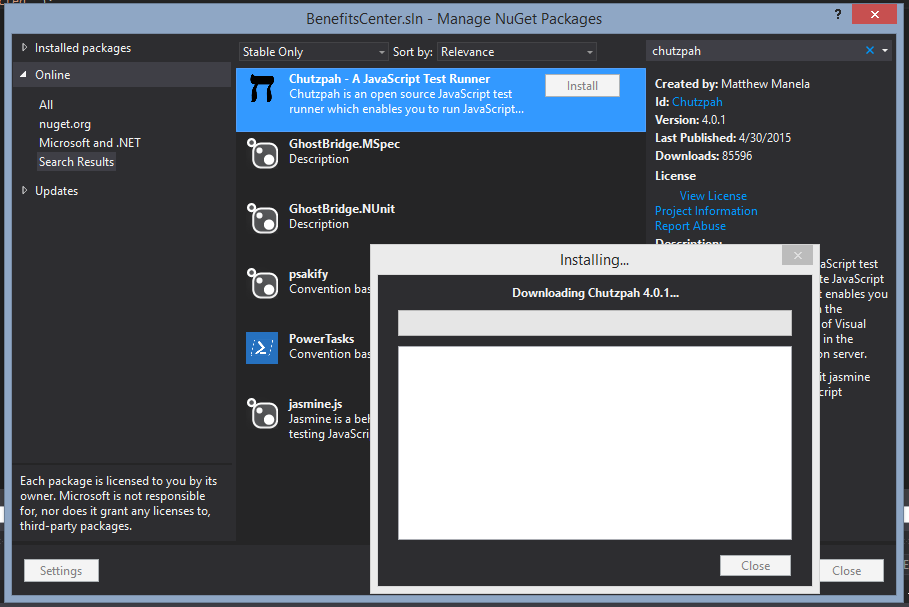Select the jasmine.js package title
909x607 pixels.
(x=315, y=404)
